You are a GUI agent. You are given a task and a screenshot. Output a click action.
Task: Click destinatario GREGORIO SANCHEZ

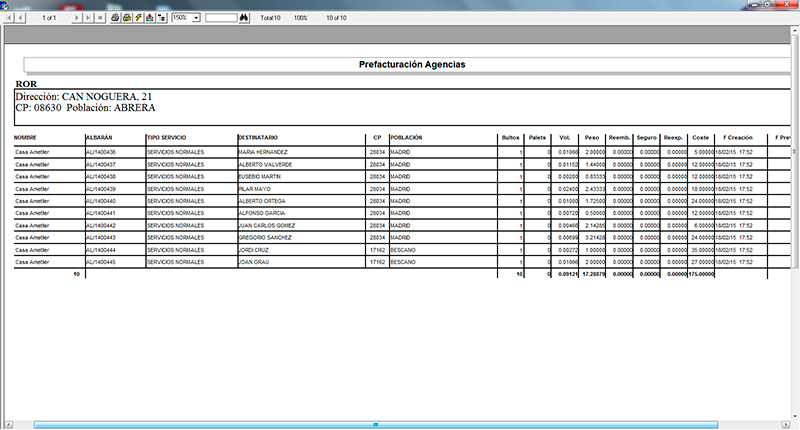point(265,238)
